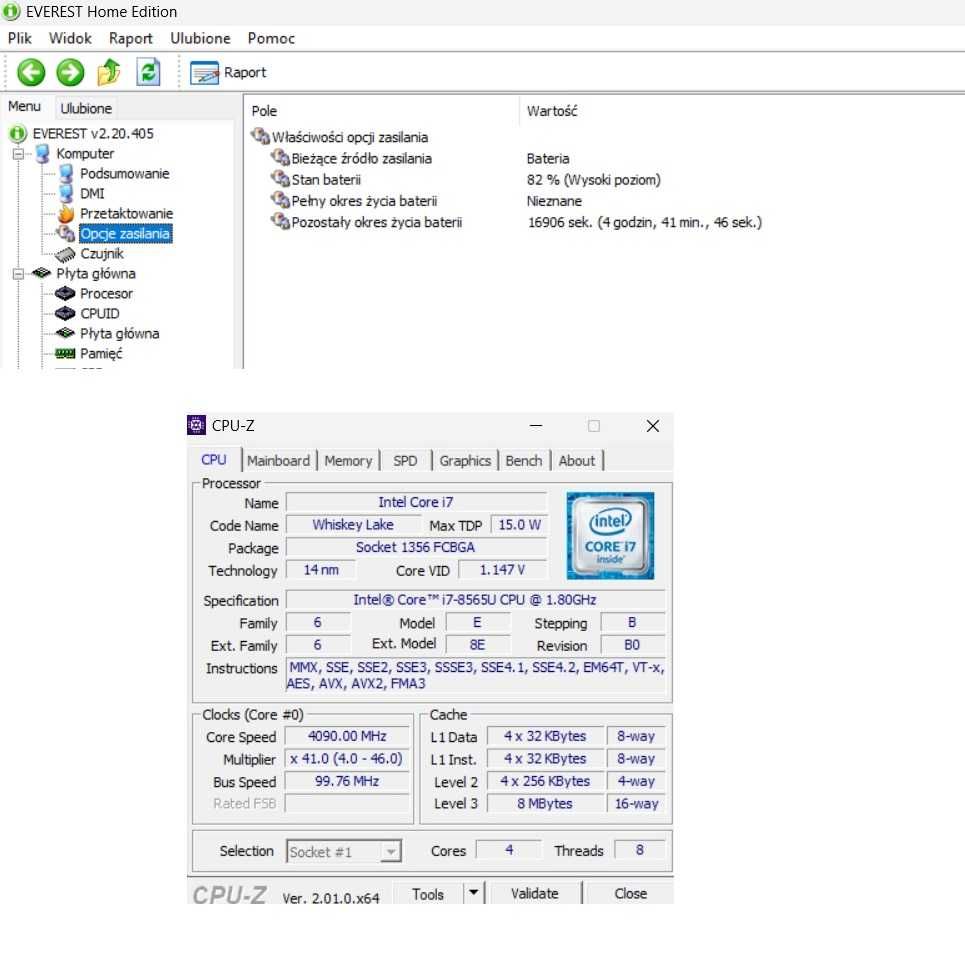Click the EVEREST v2.20.405 root icon
Viewport: 965px width, 958px height.
[17, 134]
